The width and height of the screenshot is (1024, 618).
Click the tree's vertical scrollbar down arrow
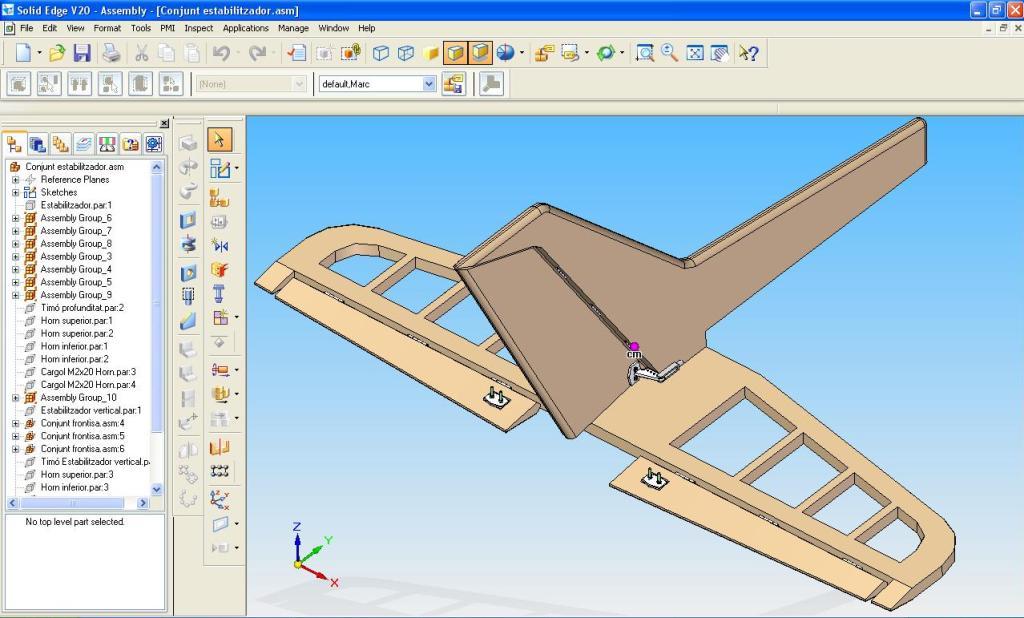157,489
